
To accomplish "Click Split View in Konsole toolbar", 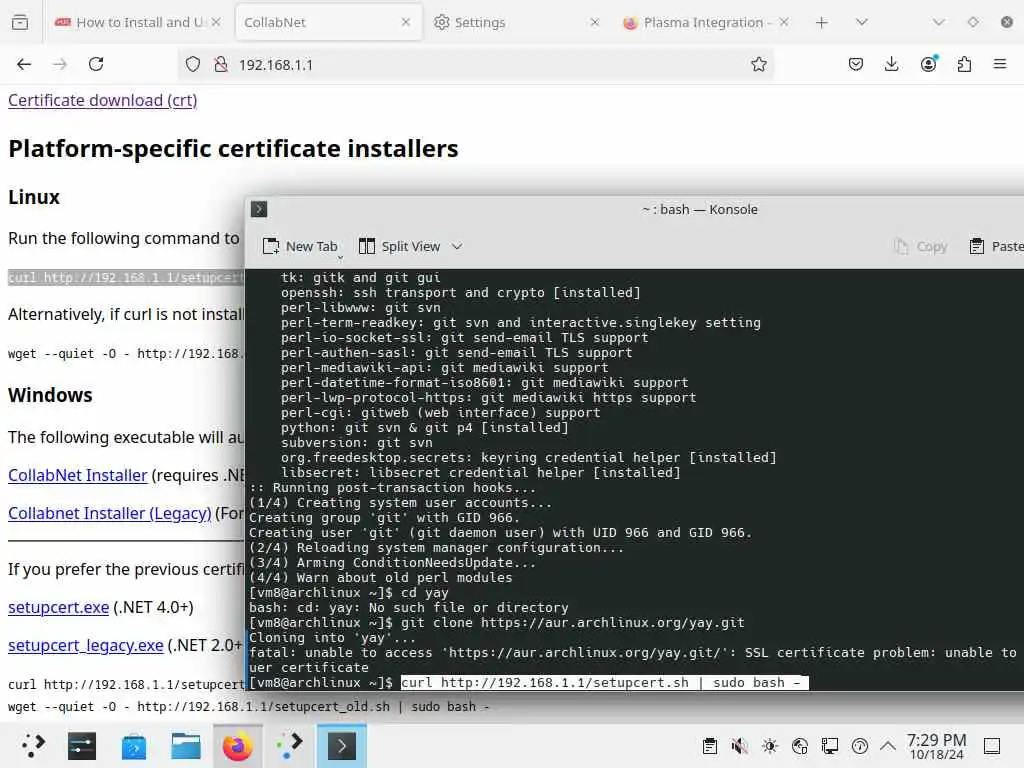I will 400,246.
